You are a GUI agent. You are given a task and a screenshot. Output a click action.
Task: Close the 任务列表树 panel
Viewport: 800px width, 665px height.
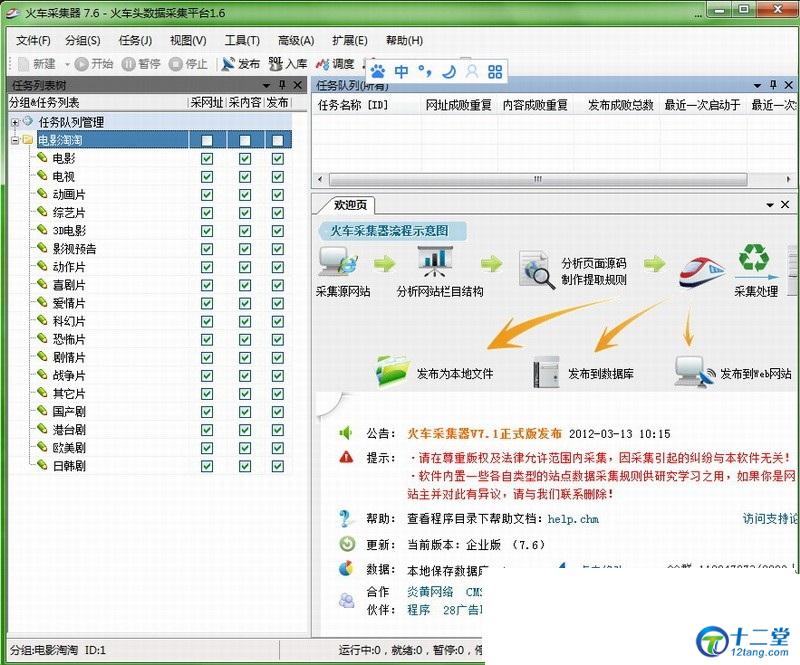pos(298,85)
